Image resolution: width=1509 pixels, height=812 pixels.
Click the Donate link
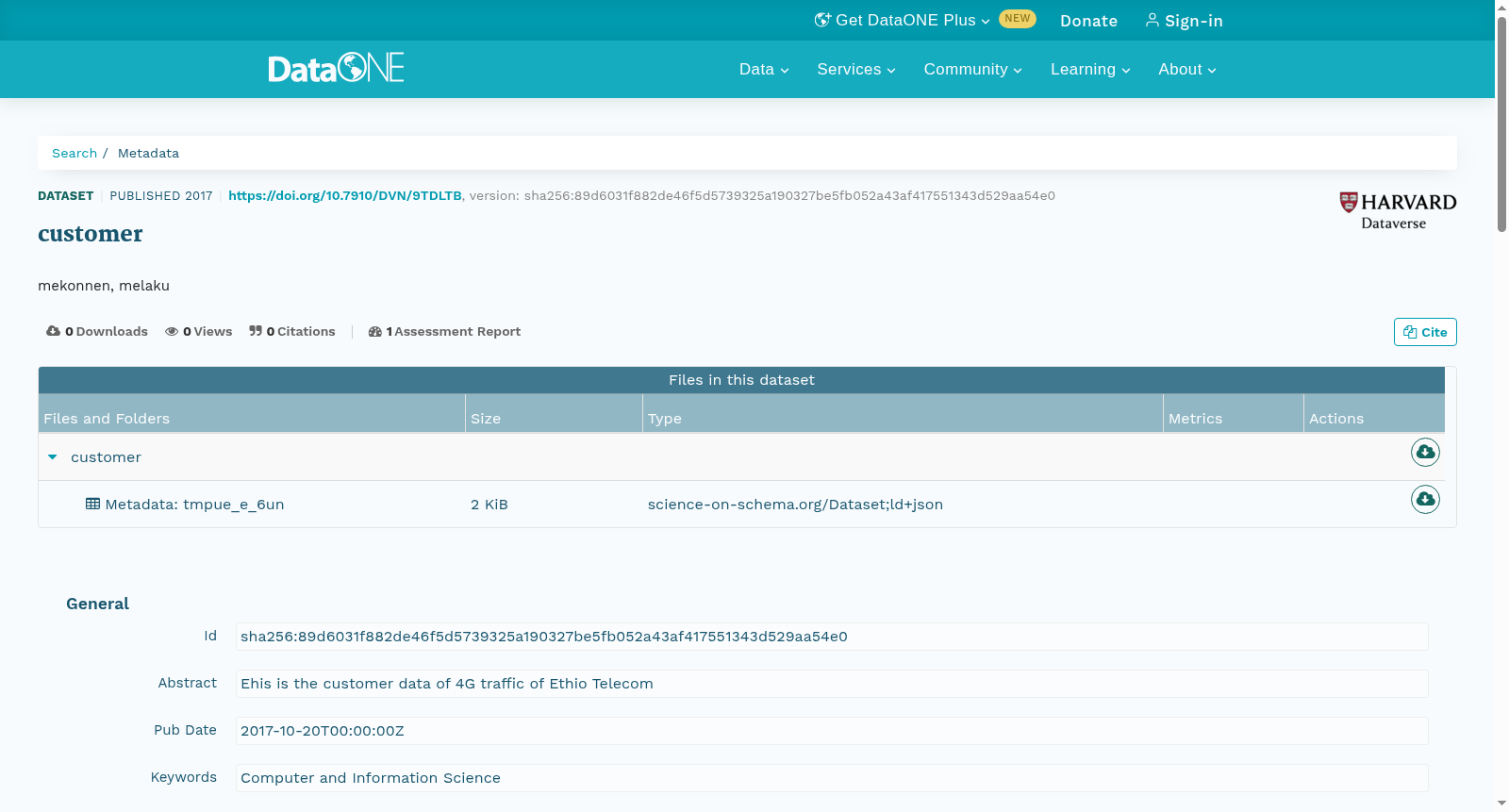click(1088, 21)
